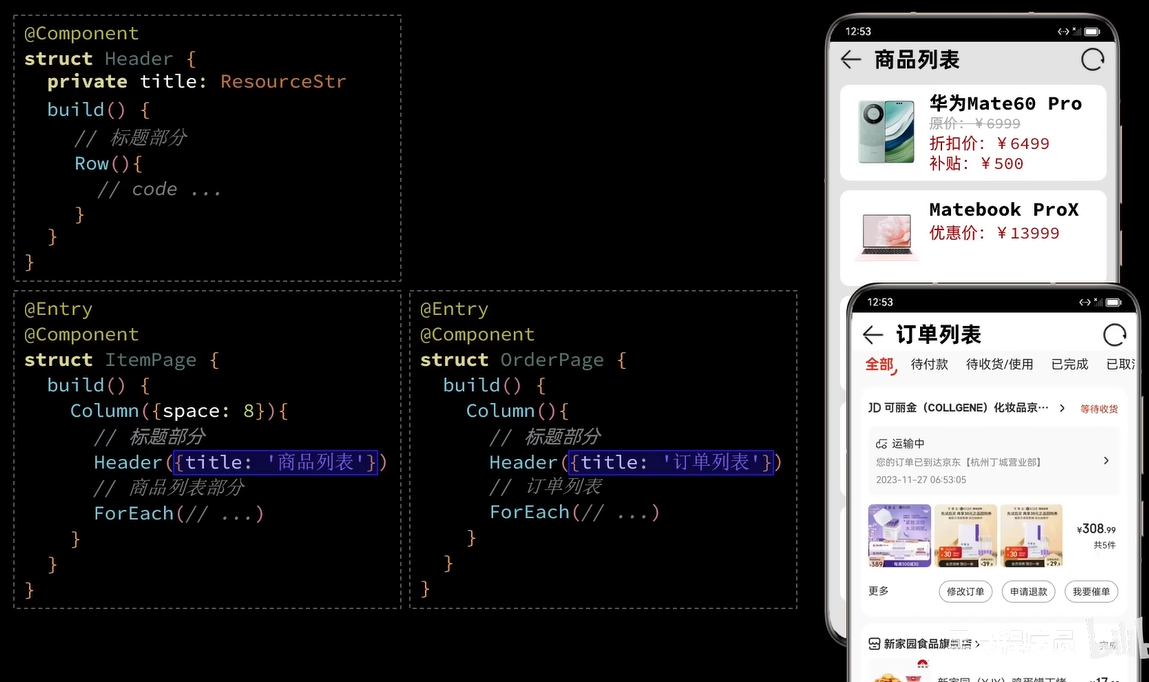Expand the 可丽金 shop chevron

[x=1062, y=408]
